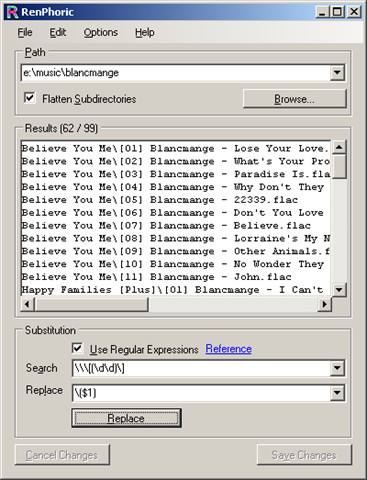Select row Happy Families [Plus]\[01] Blancmange
367x480 pixels.
176,290
